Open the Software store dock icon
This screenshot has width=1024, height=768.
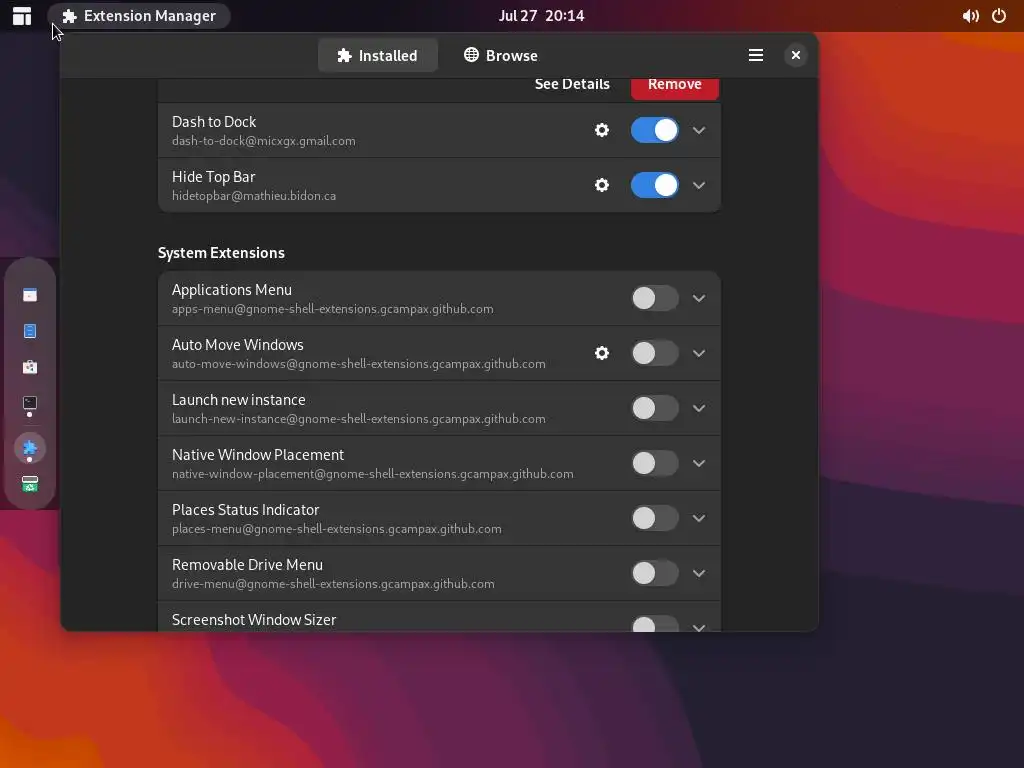point(30,367)
